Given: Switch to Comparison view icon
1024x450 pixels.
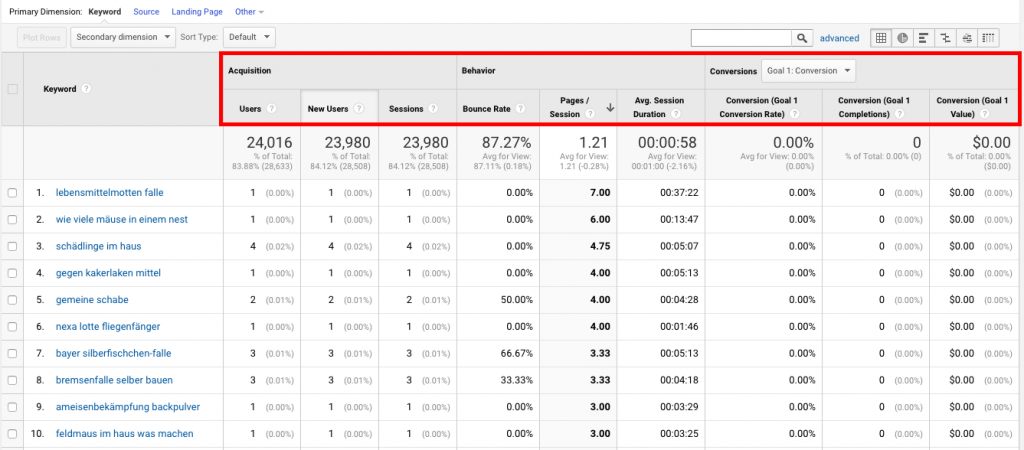Looking at the screenshot, I should click(945, 38).
